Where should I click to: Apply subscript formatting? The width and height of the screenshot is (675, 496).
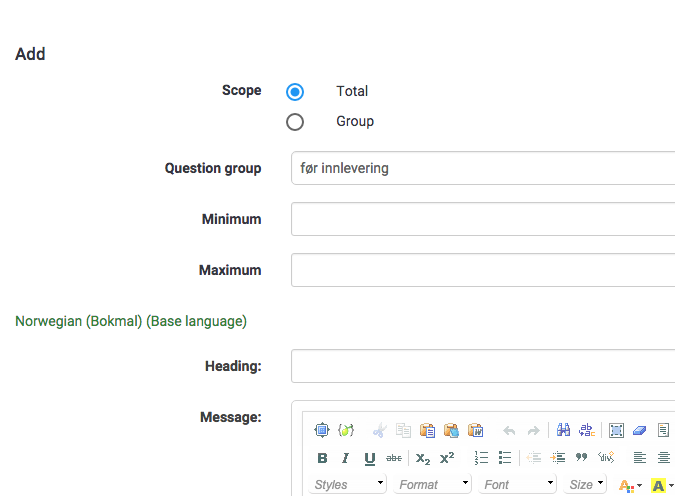point(423,458)
